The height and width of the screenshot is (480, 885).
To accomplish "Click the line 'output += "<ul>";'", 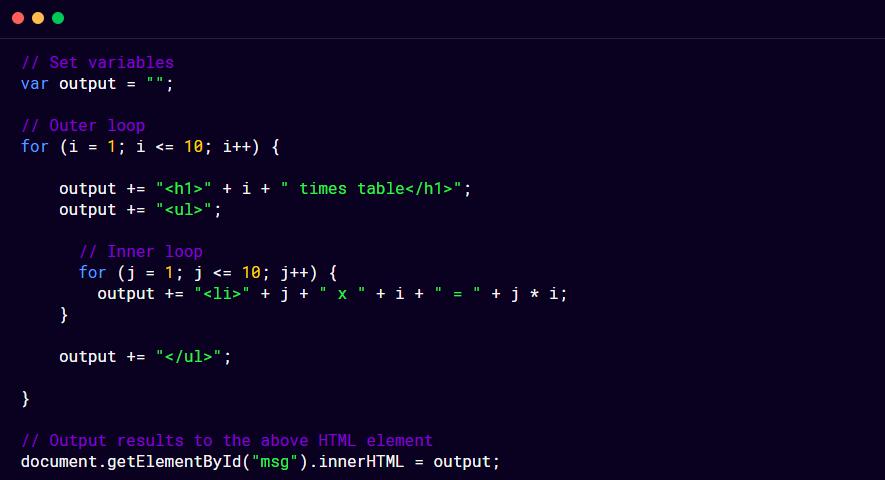I will point(141,210).
